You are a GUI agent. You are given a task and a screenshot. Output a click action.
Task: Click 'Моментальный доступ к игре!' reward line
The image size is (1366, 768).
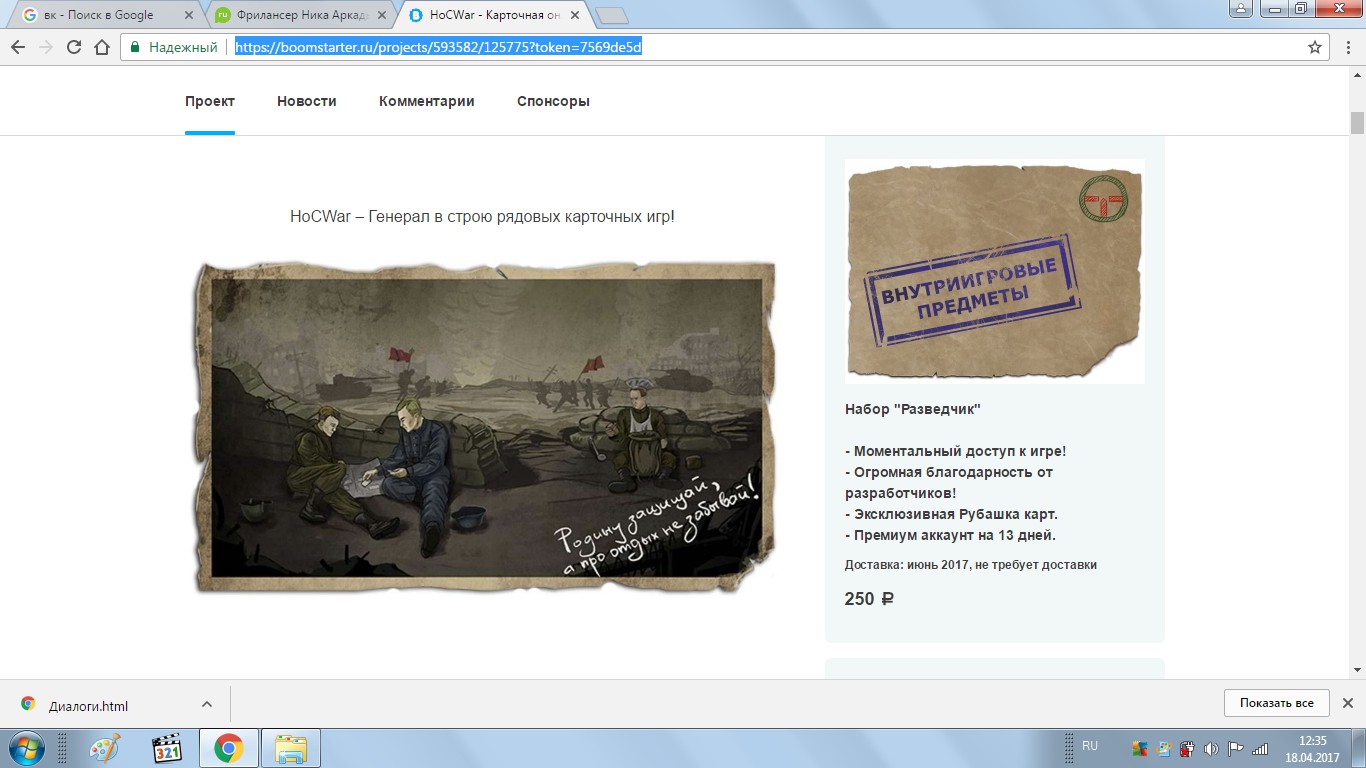tap(956, 451)
